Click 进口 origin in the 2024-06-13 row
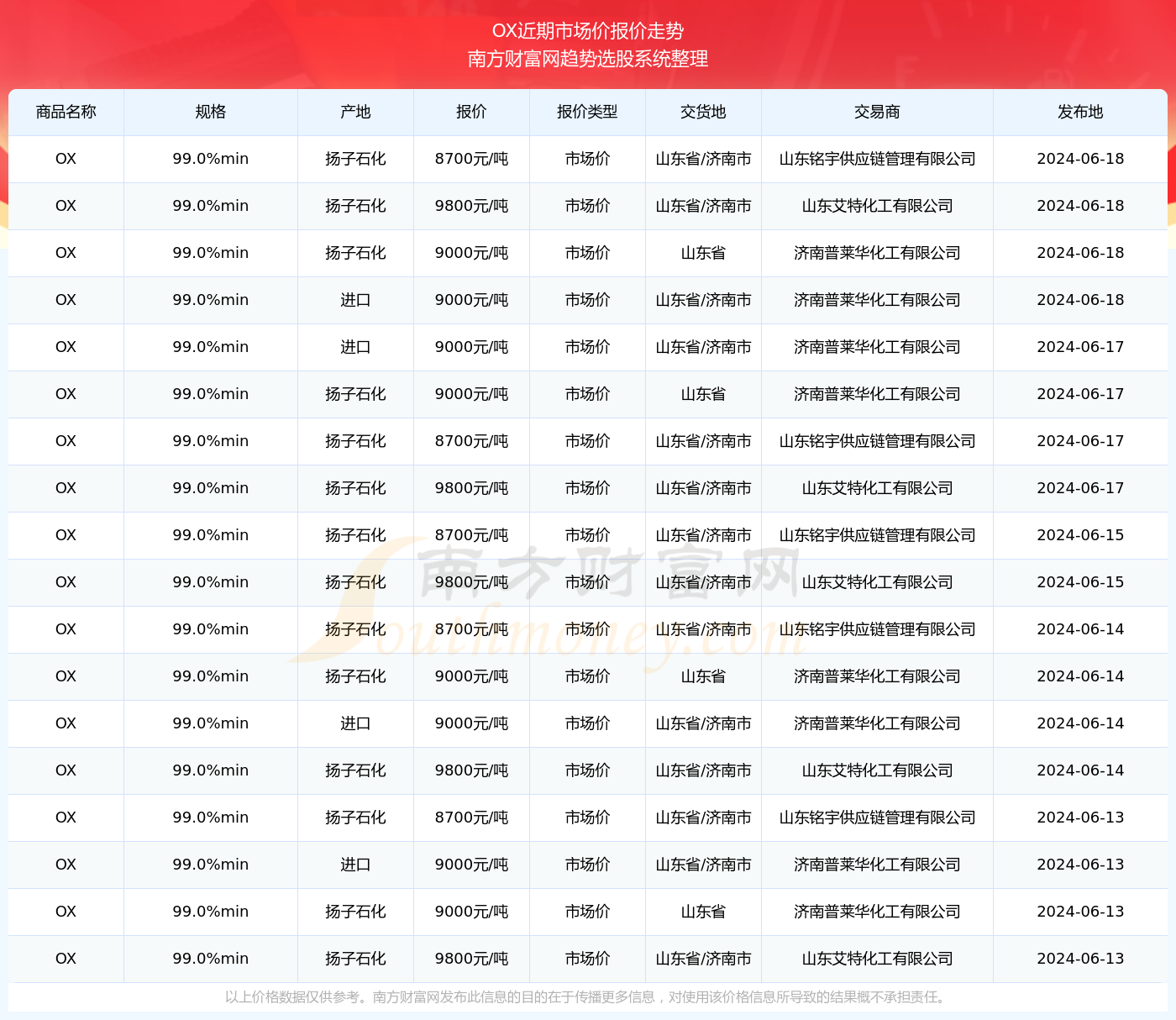1176x1020 pixels. (355, 865)
